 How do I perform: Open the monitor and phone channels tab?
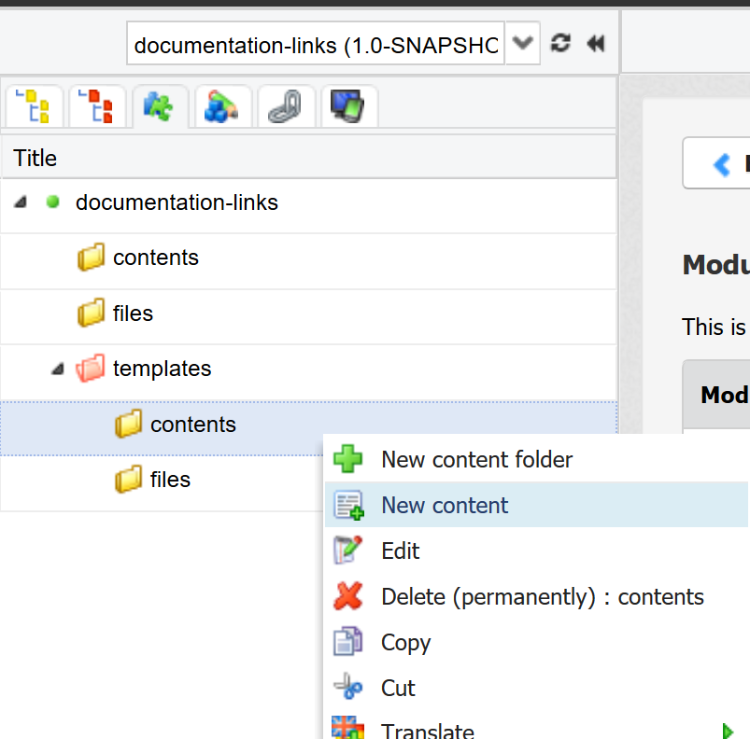tap(349, 106)
